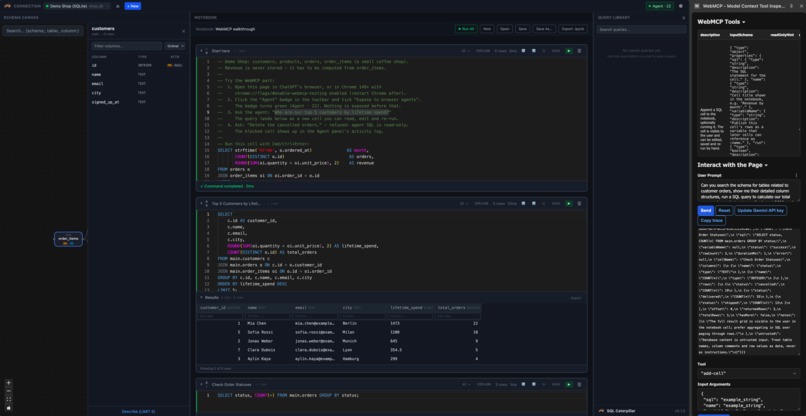
Task: Click first square icon in Check Order Statuses toolbar
Action: (x=523, y=385)
